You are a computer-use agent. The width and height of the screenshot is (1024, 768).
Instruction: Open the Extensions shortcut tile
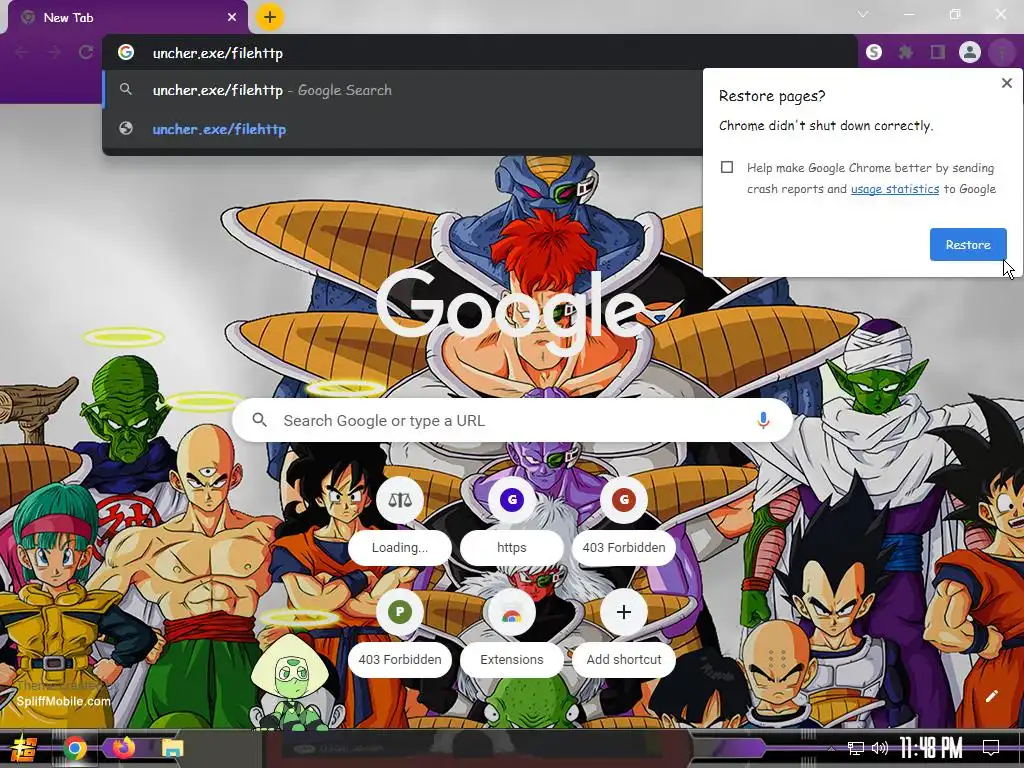click(x=511, y=632)
